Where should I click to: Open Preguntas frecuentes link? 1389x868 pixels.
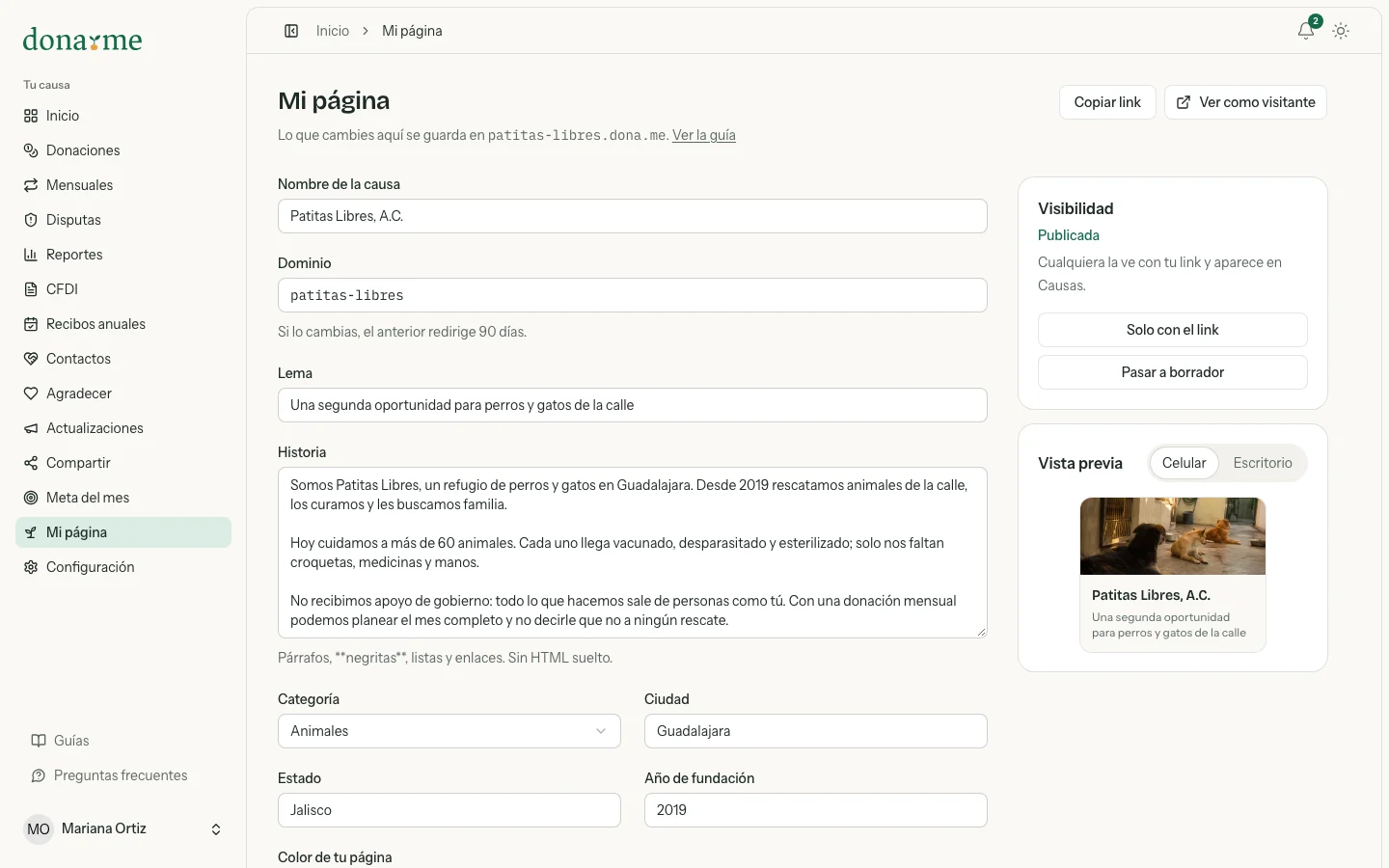tap(123, 775)
